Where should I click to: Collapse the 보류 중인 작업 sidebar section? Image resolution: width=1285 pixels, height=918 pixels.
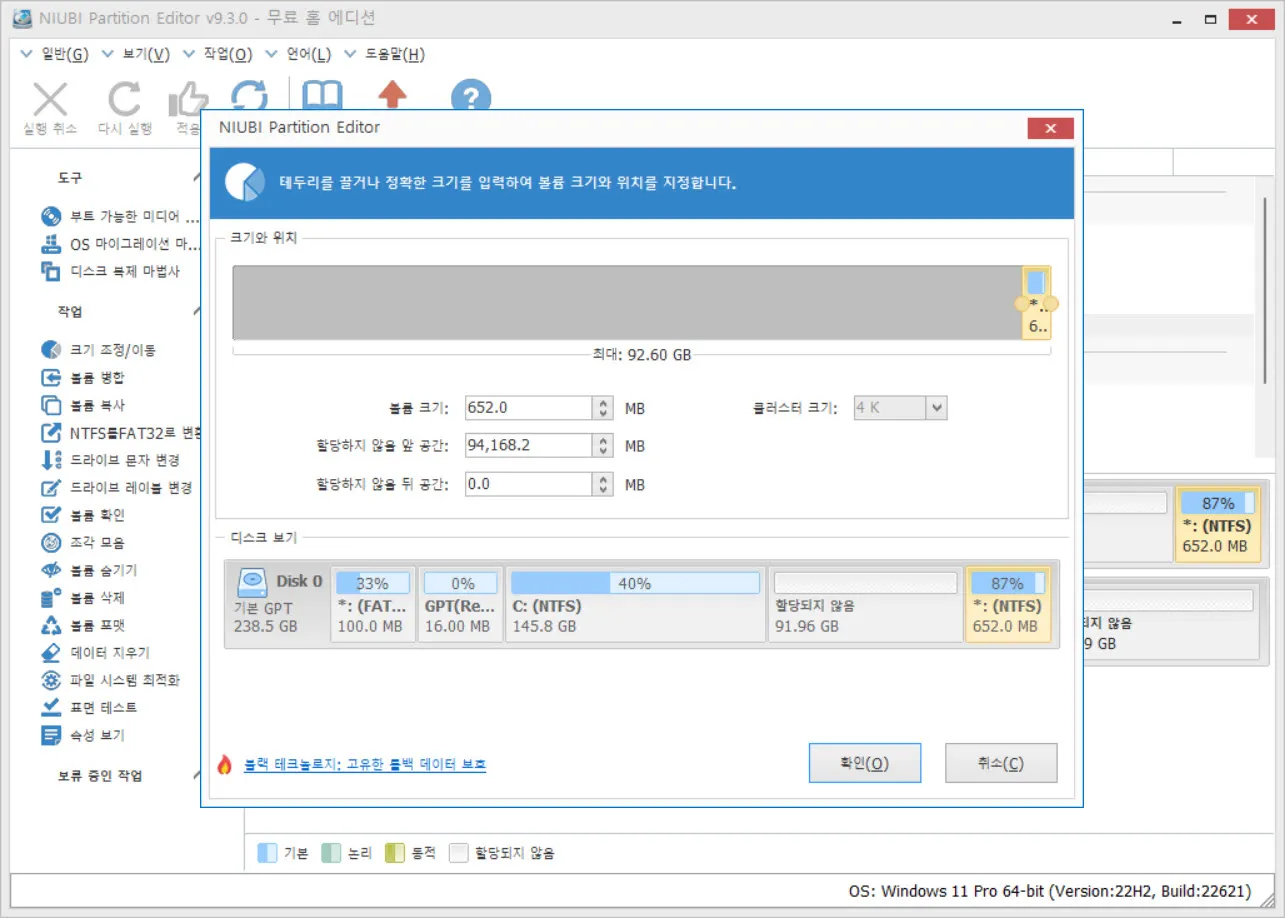pyautogui.click(x=196, y=775)
